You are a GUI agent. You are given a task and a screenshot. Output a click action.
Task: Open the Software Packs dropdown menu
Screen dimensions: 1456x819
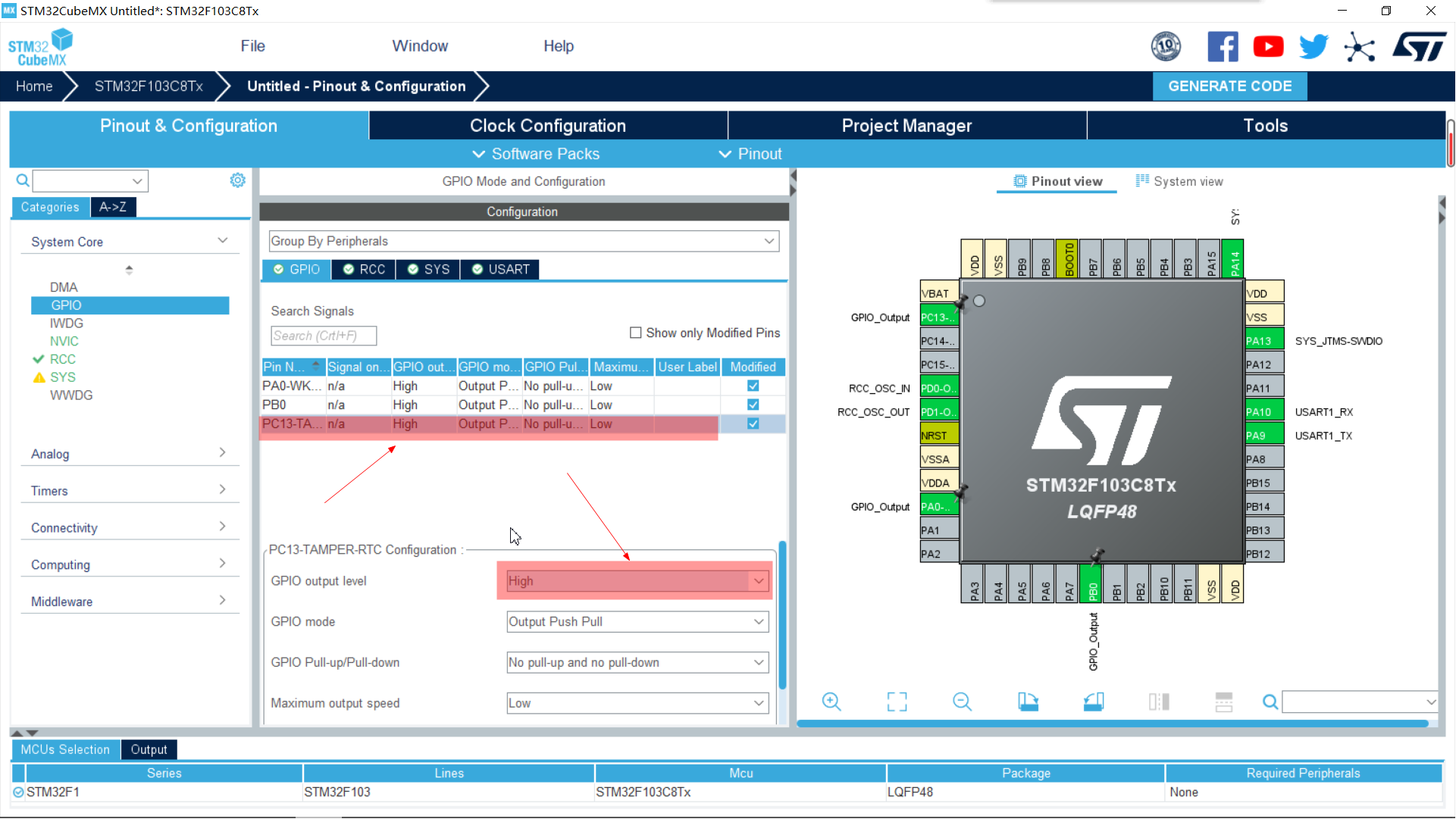536,154
